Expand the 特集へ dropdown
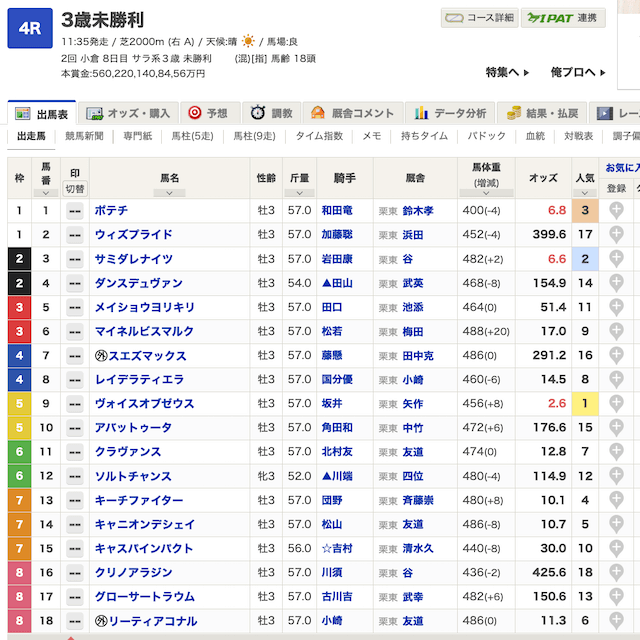640x640 pixels. point(507,72)
